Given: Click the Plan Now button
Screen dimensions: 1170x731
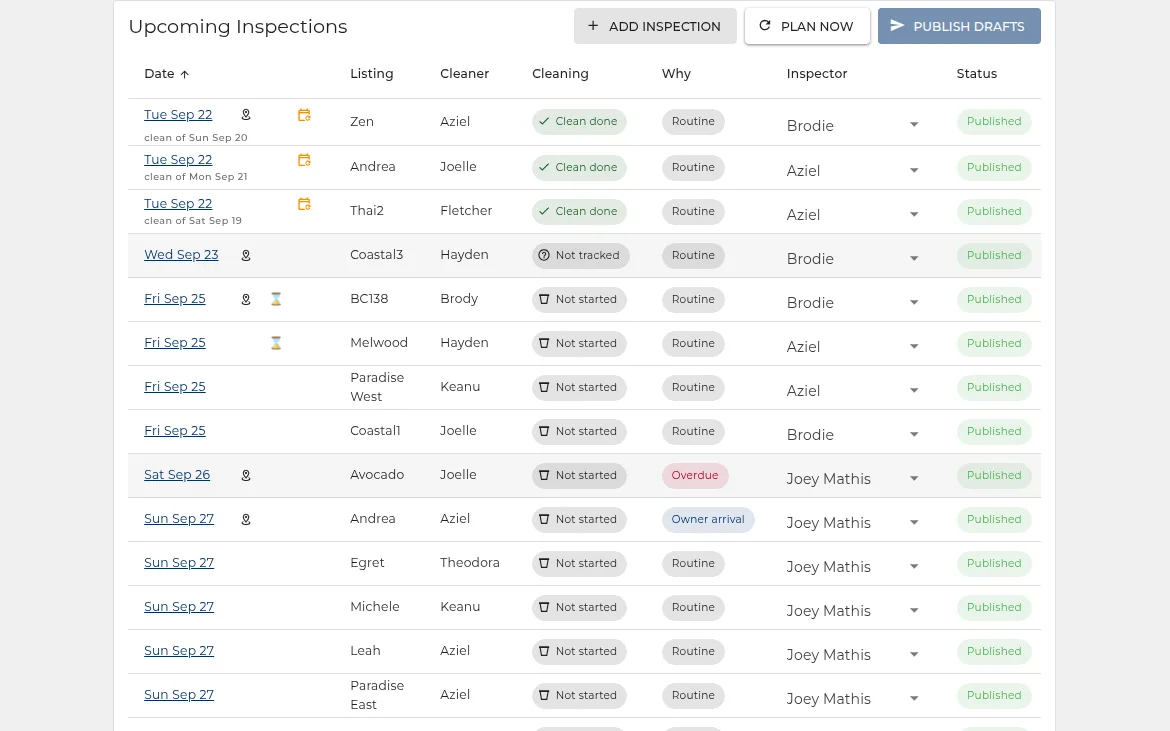Looking at the screenshot, I should tap(807, 26).
